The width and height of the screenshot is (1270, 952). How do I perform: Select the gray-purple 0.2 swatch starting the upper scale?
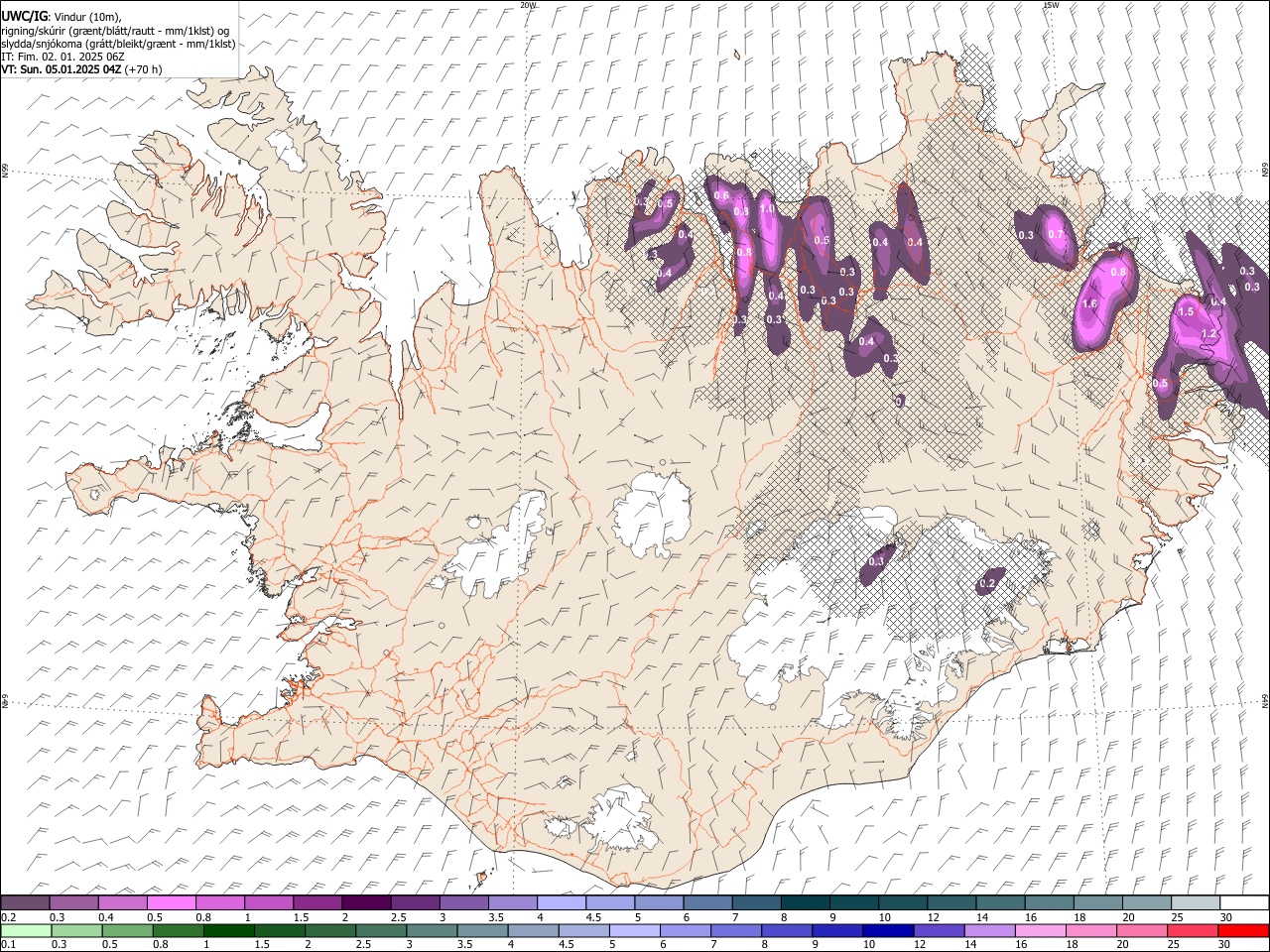25,903
